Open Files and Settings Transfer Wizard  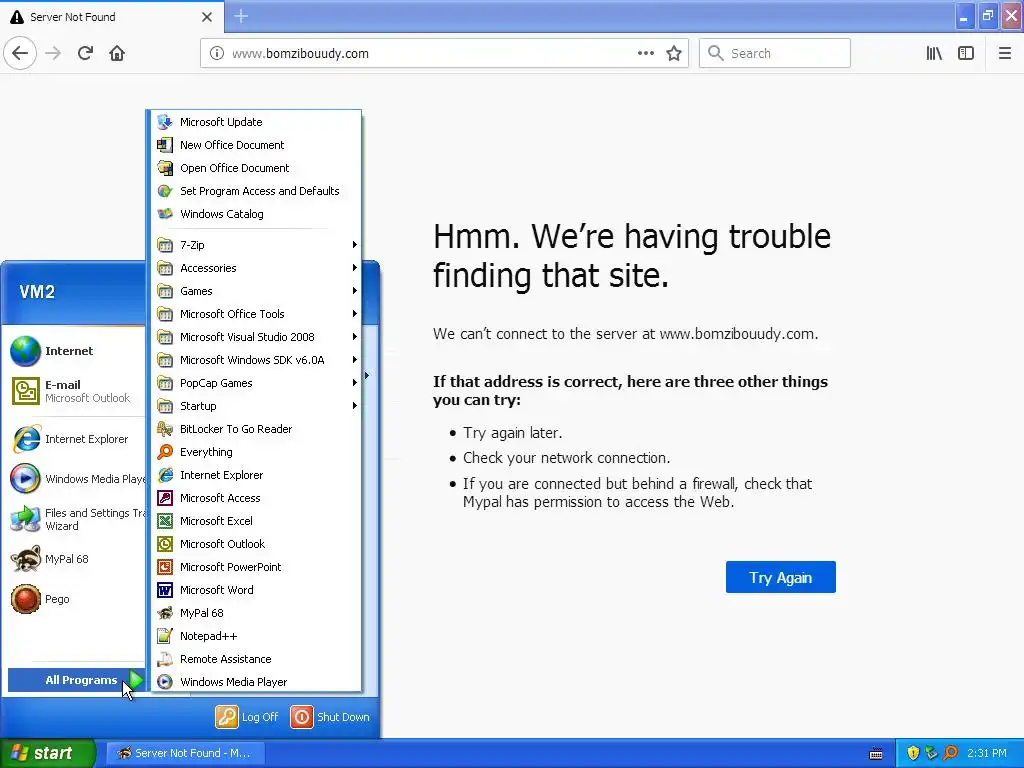click(75, 519)
